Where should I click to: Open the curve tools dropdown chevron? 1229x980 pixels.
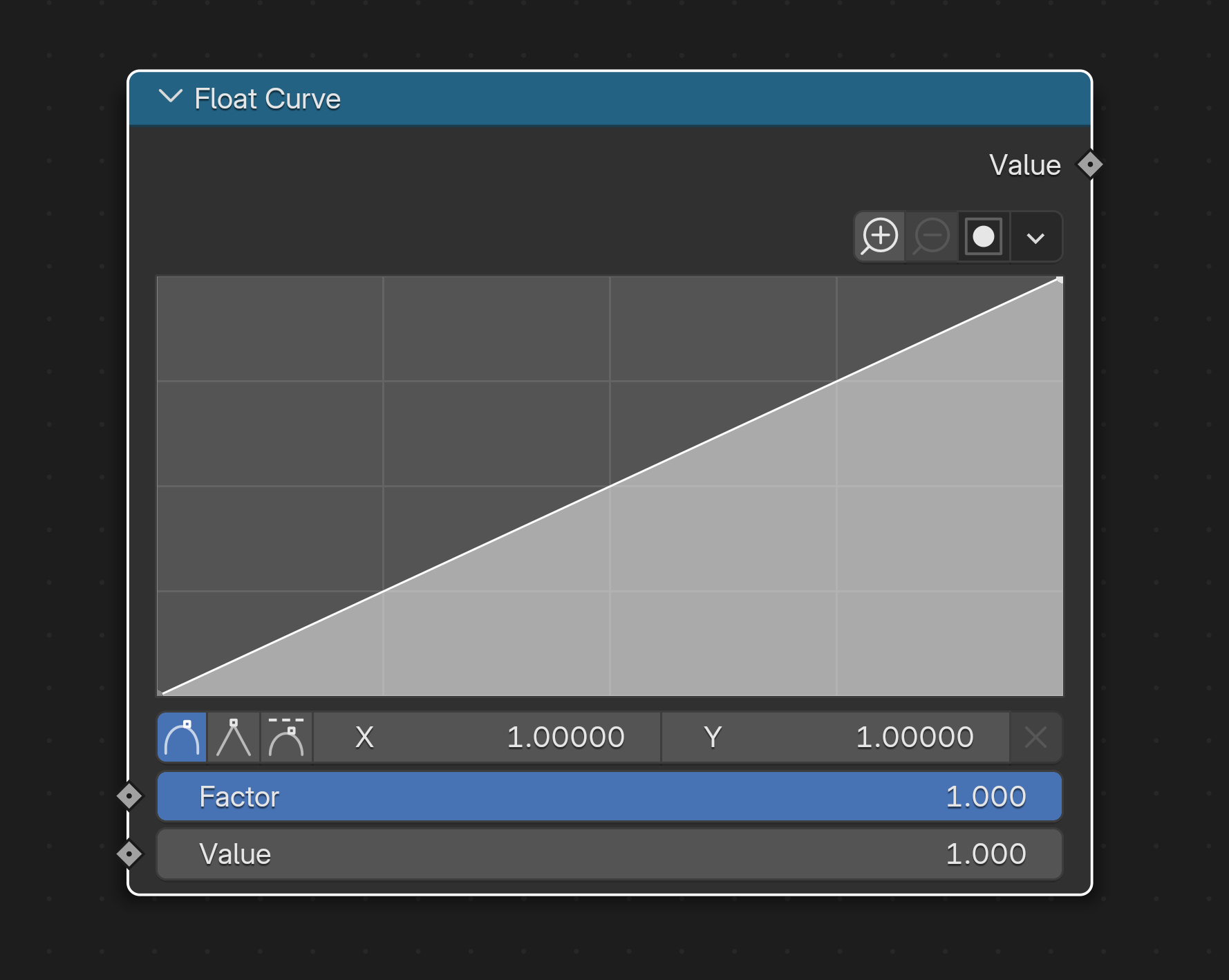(x=1035, y=238)
